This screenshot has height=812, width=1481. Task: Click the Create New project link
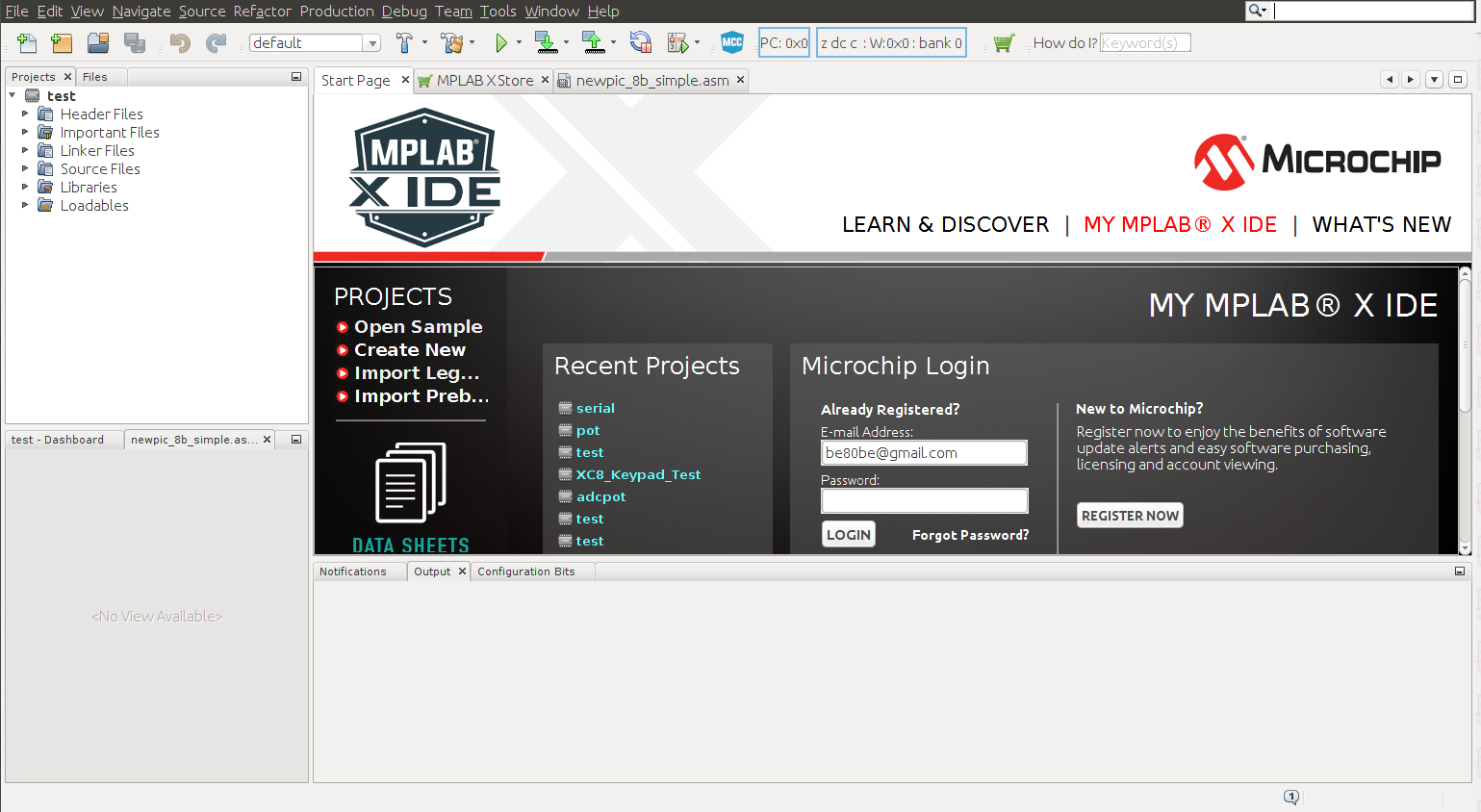click(x=410, y=350)
